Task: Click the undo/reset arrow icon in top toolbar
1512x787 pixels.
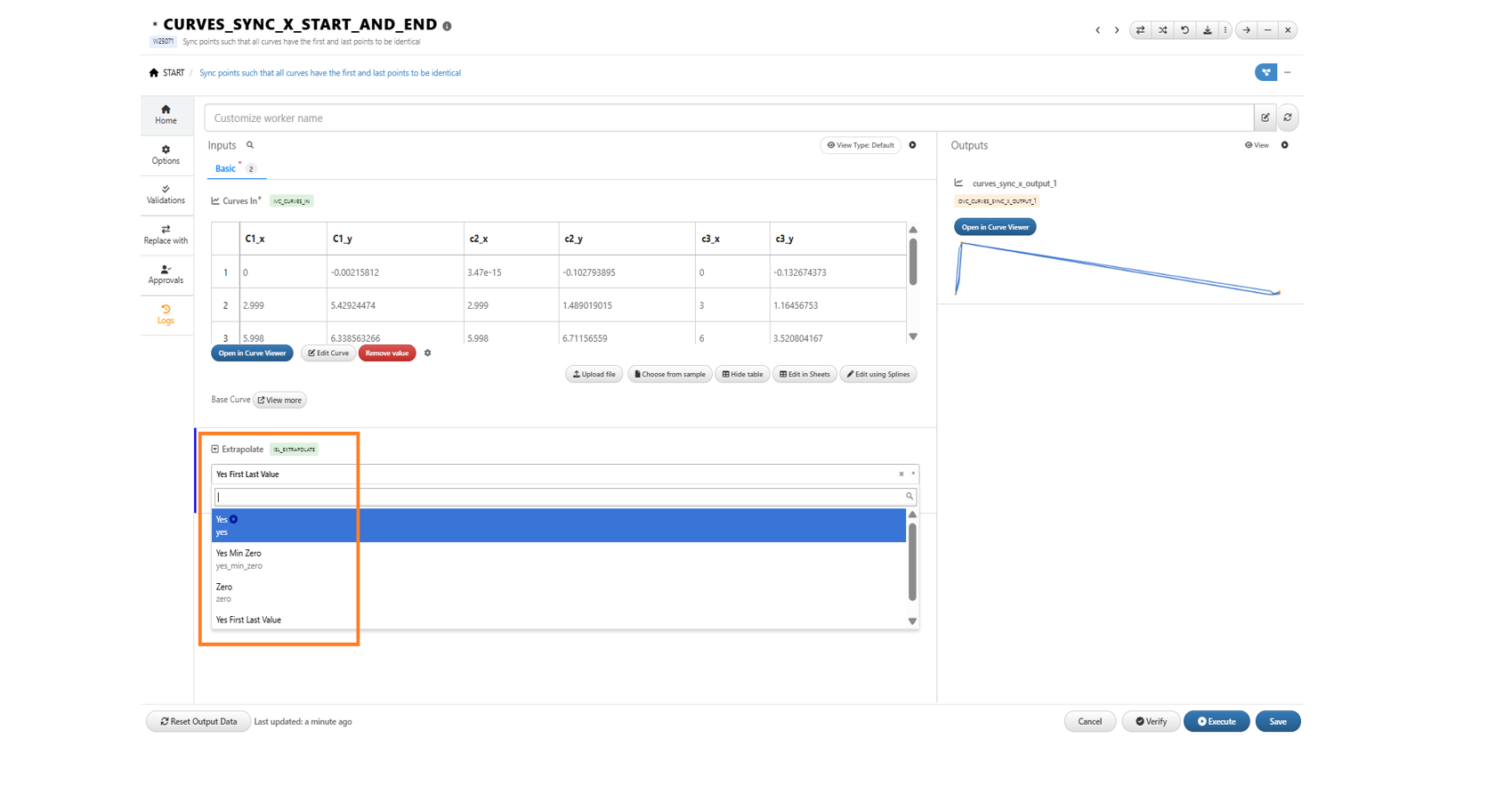Action: [x=1185, y=30]
